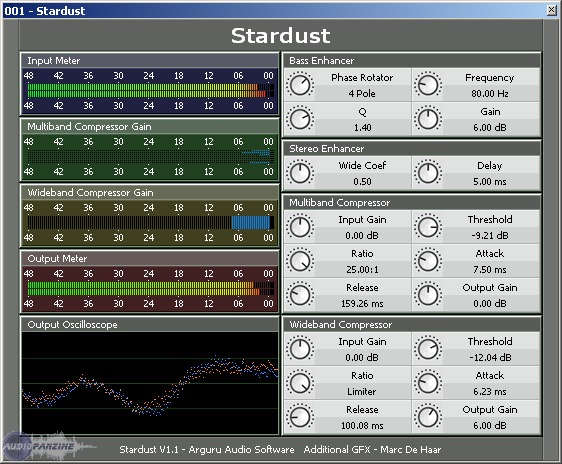Click the Multiband Compressor Input Gain knob
Screen dimensions: 562x464
300,227
